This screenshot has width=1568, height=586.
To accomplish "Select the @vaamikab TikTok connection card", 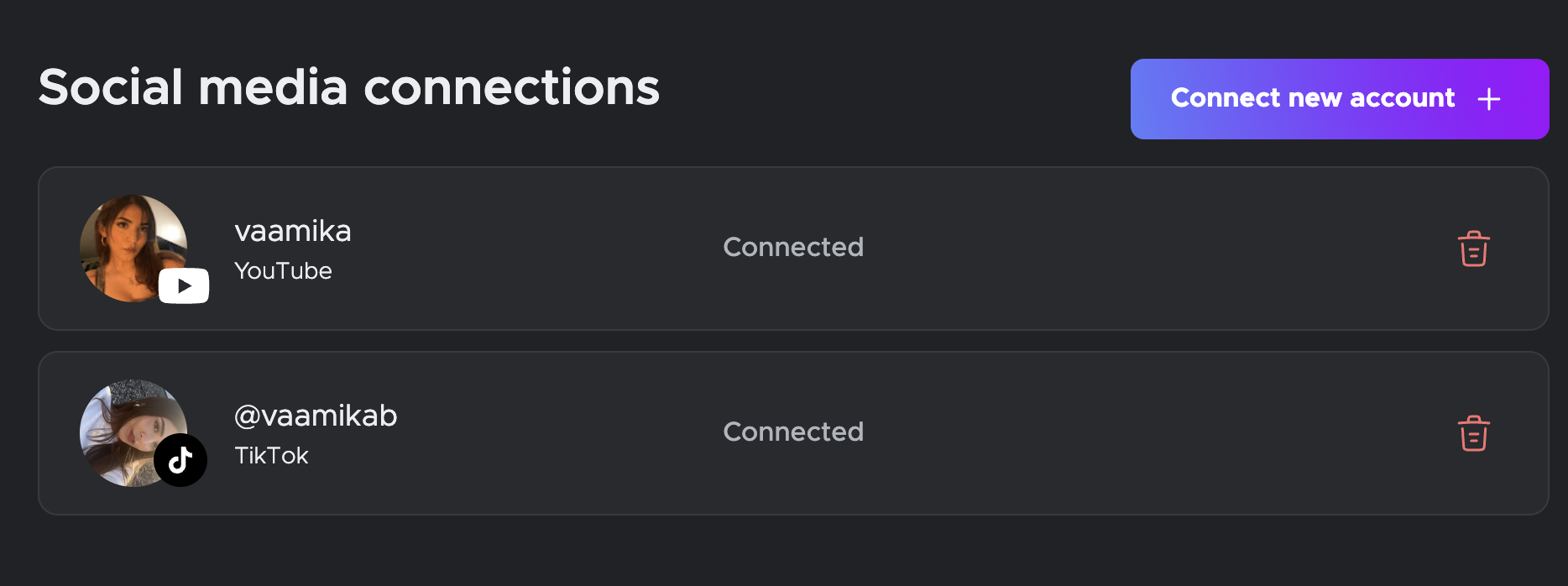I will pos(793,433).
